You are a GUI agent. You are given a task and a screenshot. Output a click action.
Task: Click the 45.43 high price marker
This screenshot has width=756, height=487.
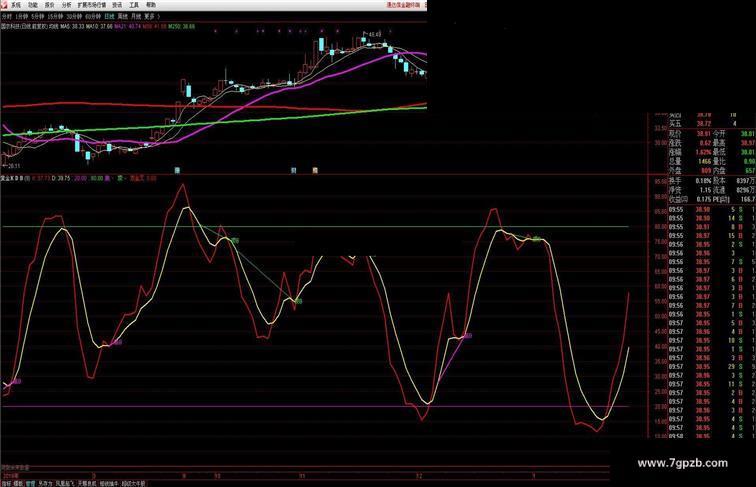375,35
